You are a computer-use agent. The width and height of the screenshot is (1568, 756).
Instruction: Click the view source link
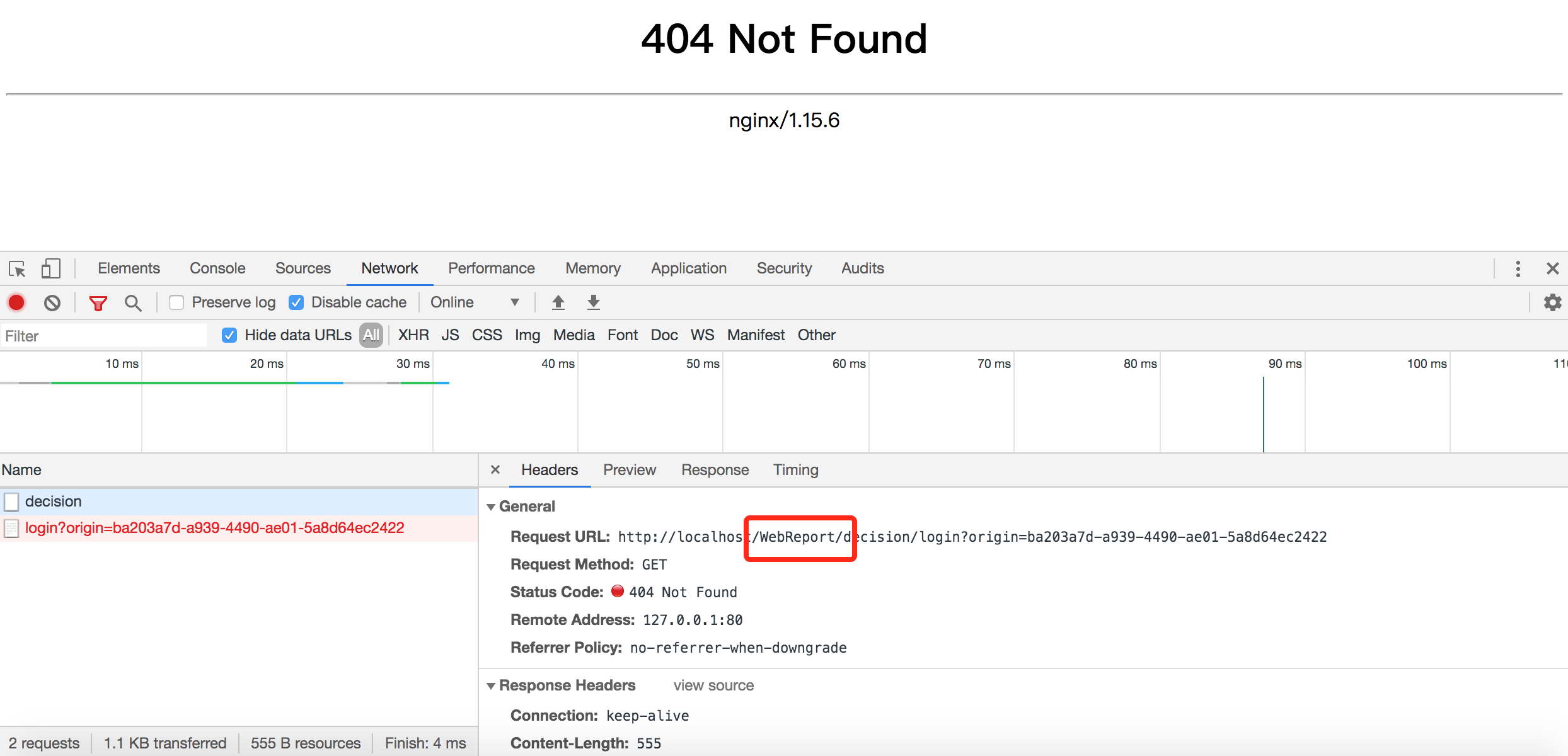[713, 685]
